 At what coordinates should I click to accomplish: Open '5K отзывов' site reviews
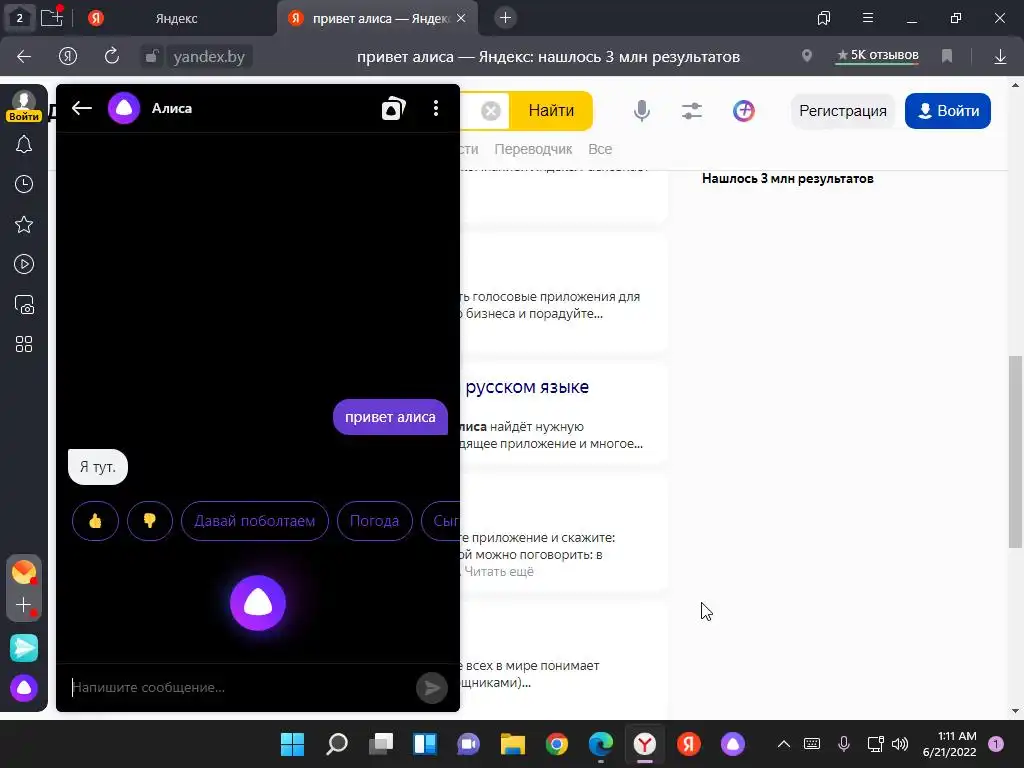tap(878, 56)
